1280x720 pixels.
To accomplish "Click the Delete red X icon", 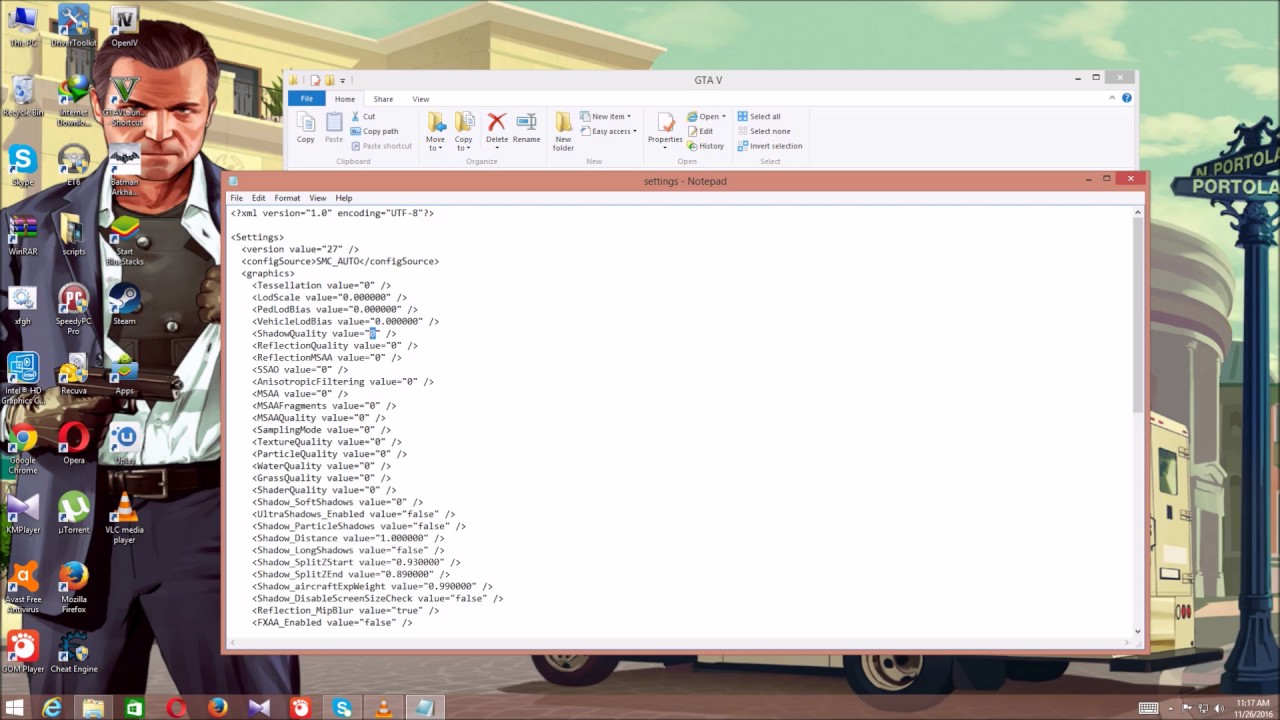I will pos(497,122).
